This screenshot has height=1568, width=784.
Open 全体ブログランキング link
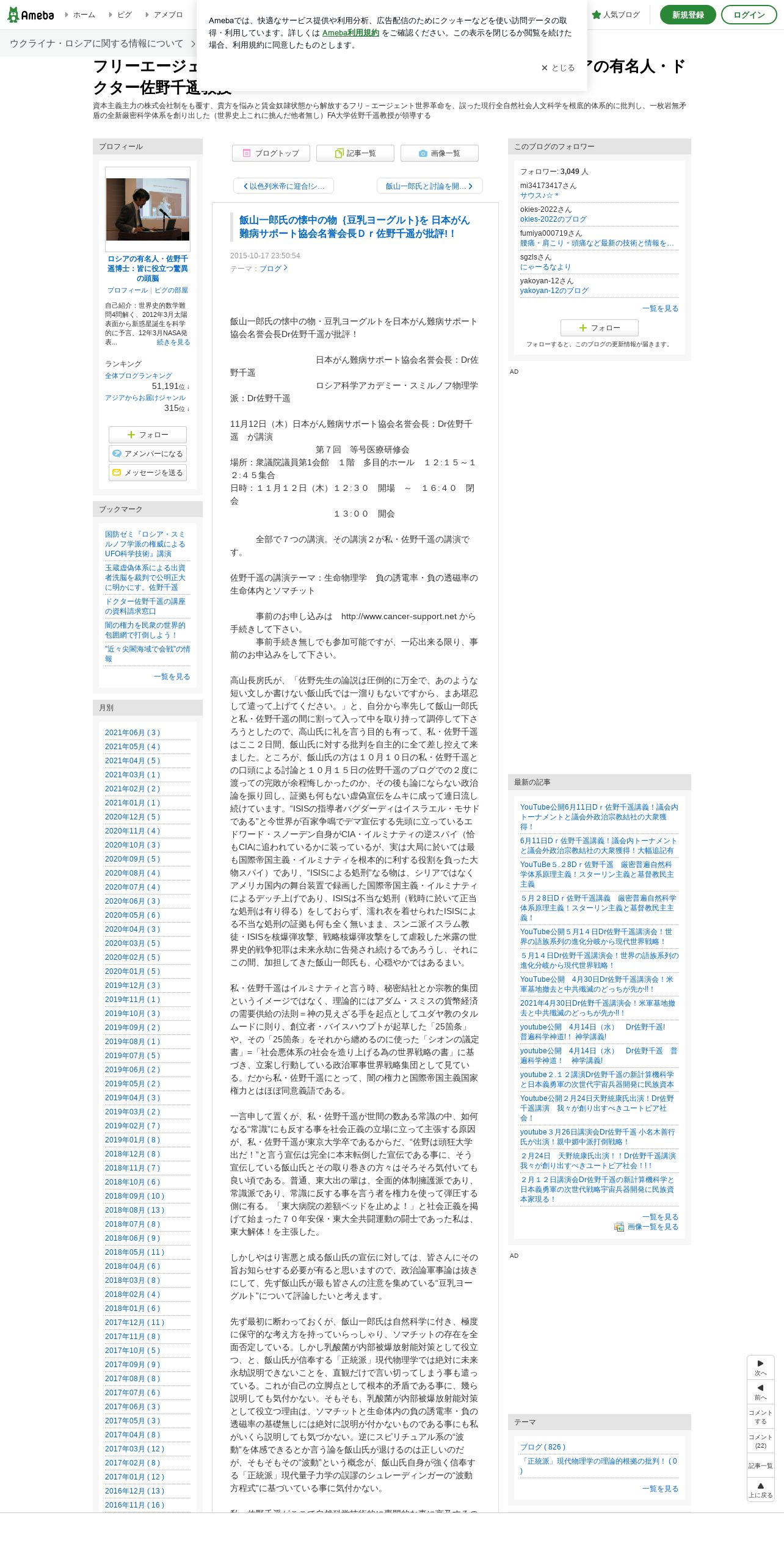pos(139,376)
